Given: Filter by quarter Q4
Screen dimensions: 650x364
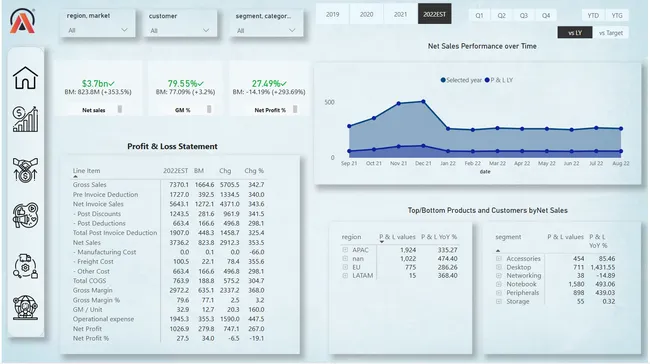Looking at the screenshot, I should point(546,15).
